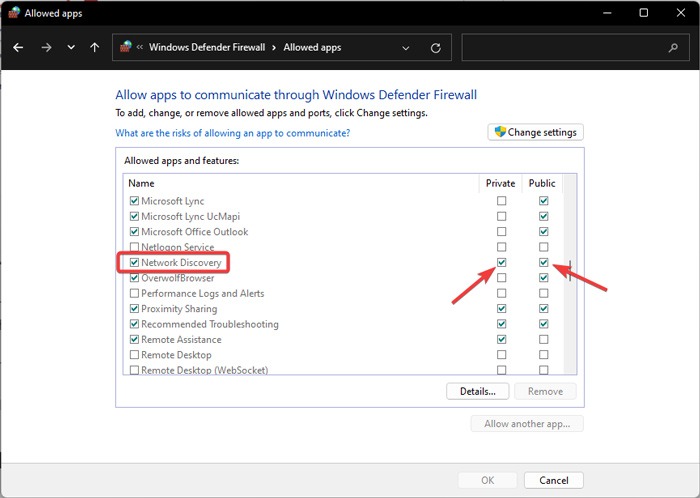Go back with the left arrow

coord(18,47)
